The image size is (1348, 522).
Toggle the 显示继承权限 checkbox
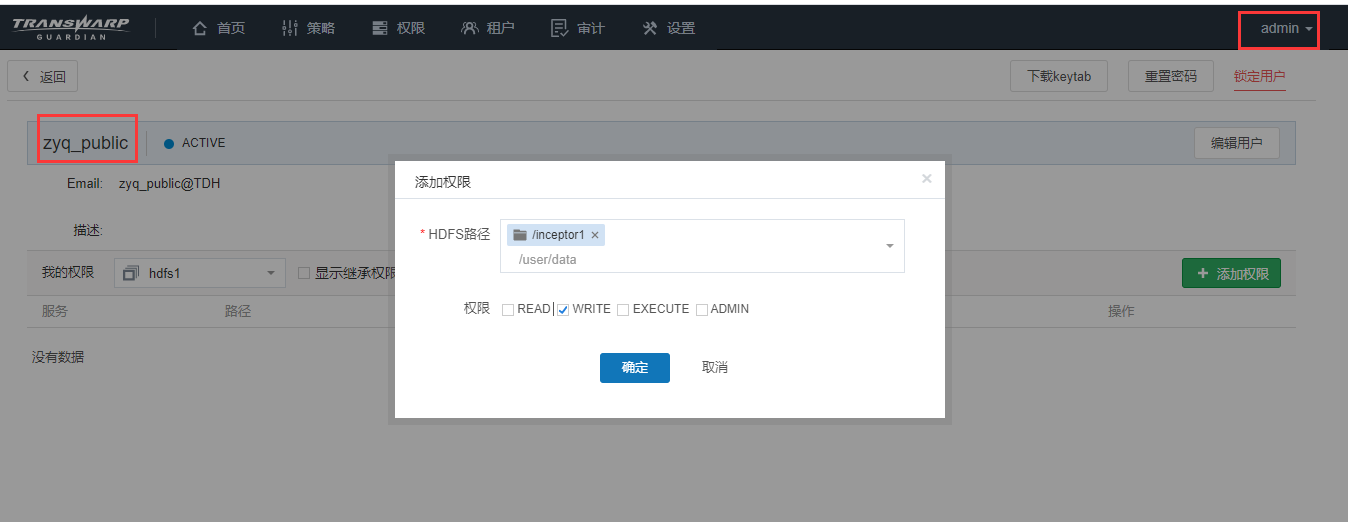coord(303,273)
